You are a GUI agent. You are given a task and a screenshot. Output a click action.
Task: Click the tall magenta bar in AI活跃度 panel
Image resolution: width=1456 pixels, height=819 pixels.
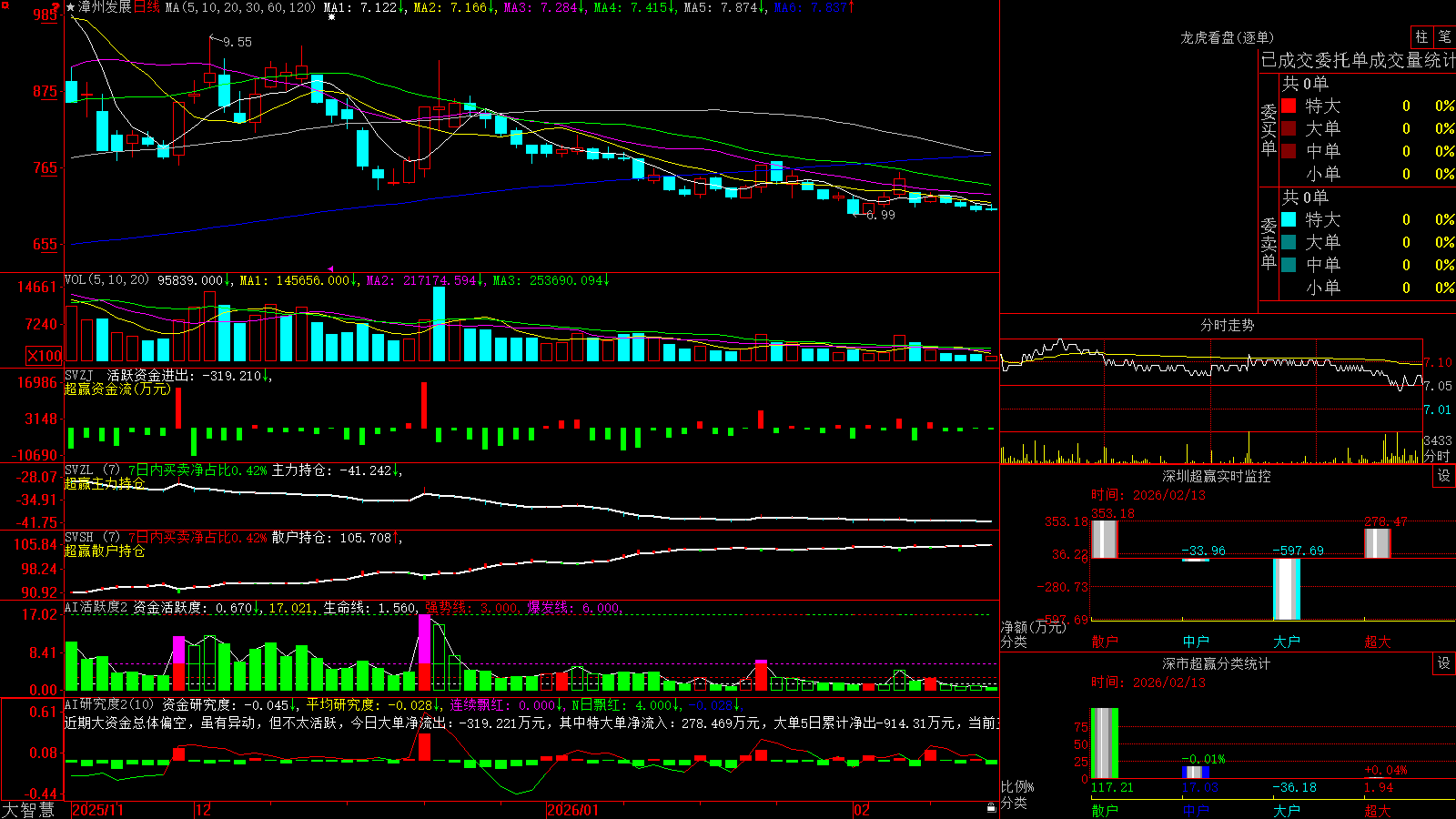pyautogui.click(x=425, y=639)
